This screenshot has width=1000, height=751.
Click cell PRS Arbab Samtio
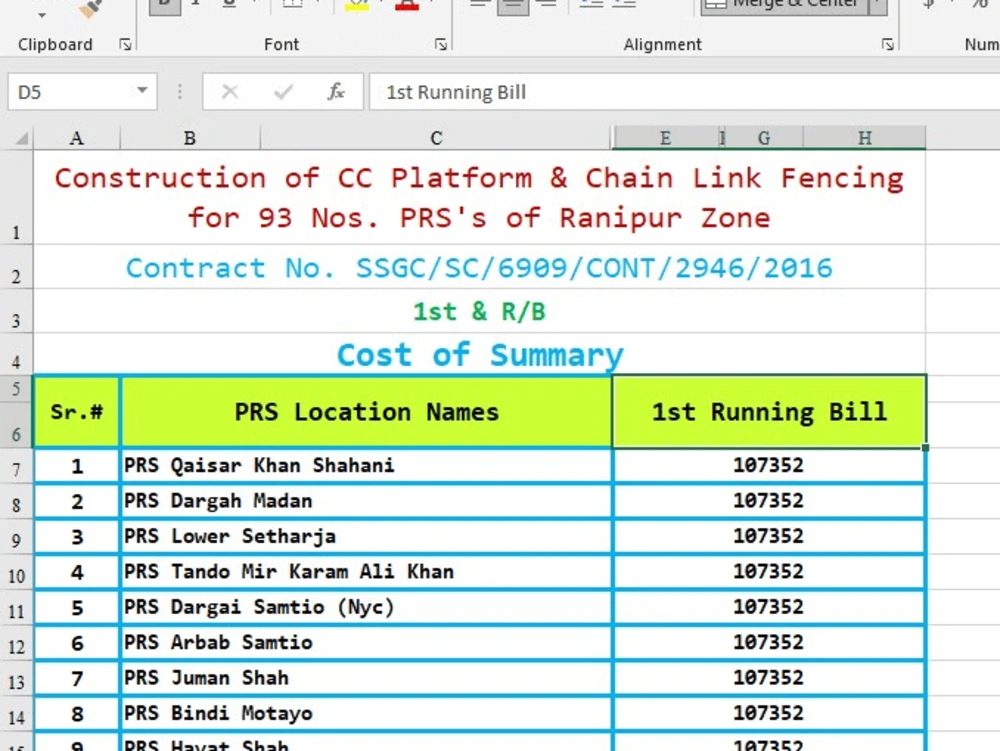(366, 643)
